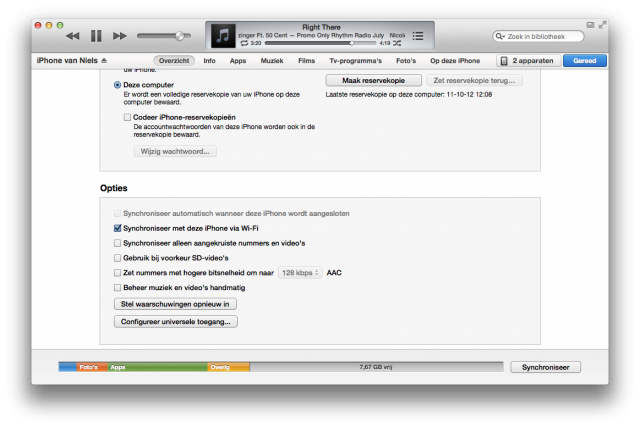Open the Films tab
Image resolution: width=640 pixels, height=428 pixels.
pos(306,61)
